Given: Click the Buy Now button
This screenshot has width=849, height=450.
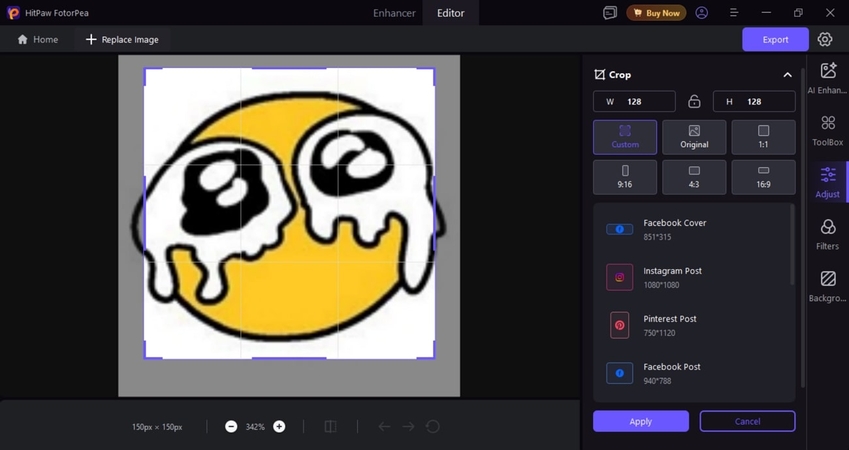Looking at the screenshot, I should (656, 13).
